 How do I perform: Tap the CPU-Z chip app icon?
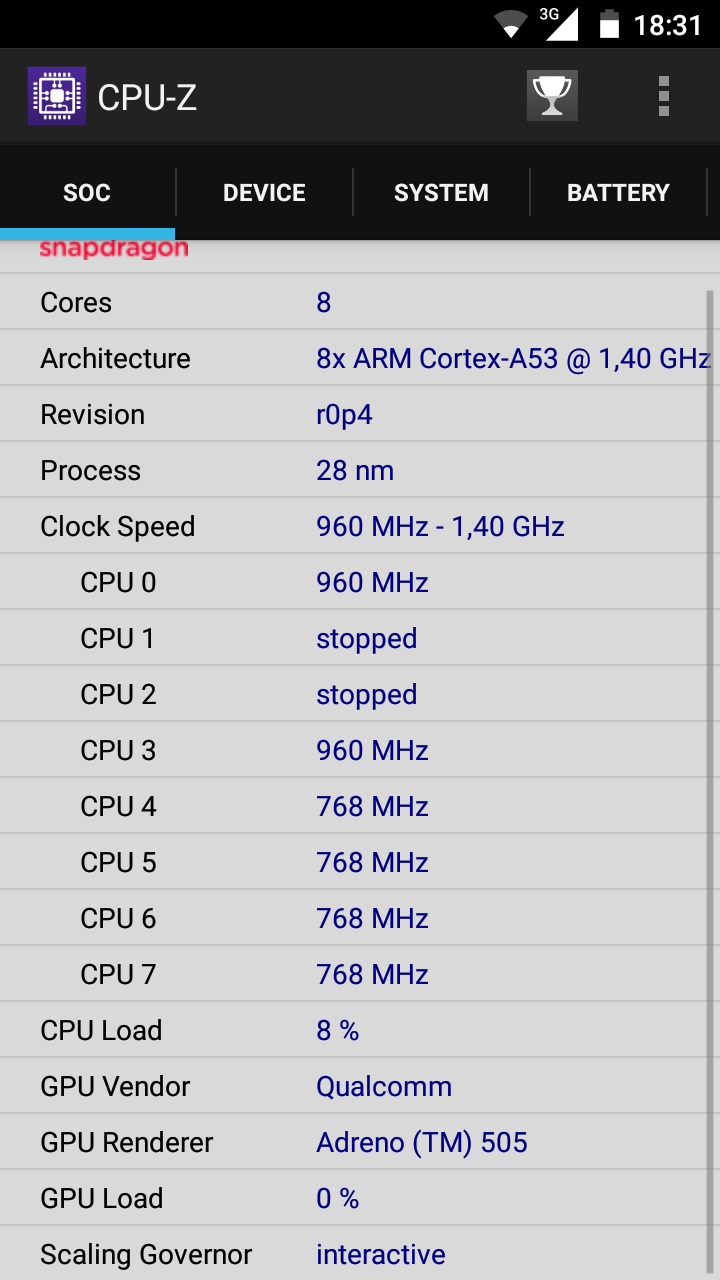[57, 97]
